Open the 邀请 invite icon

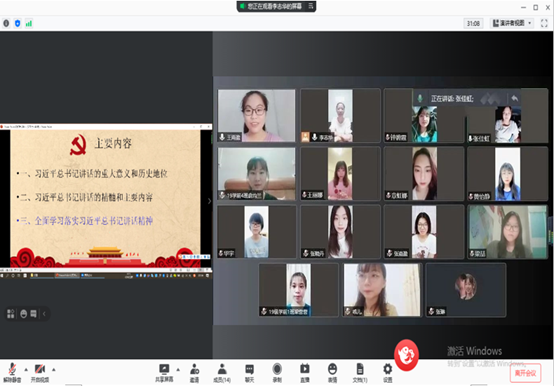tap(194, 373)
